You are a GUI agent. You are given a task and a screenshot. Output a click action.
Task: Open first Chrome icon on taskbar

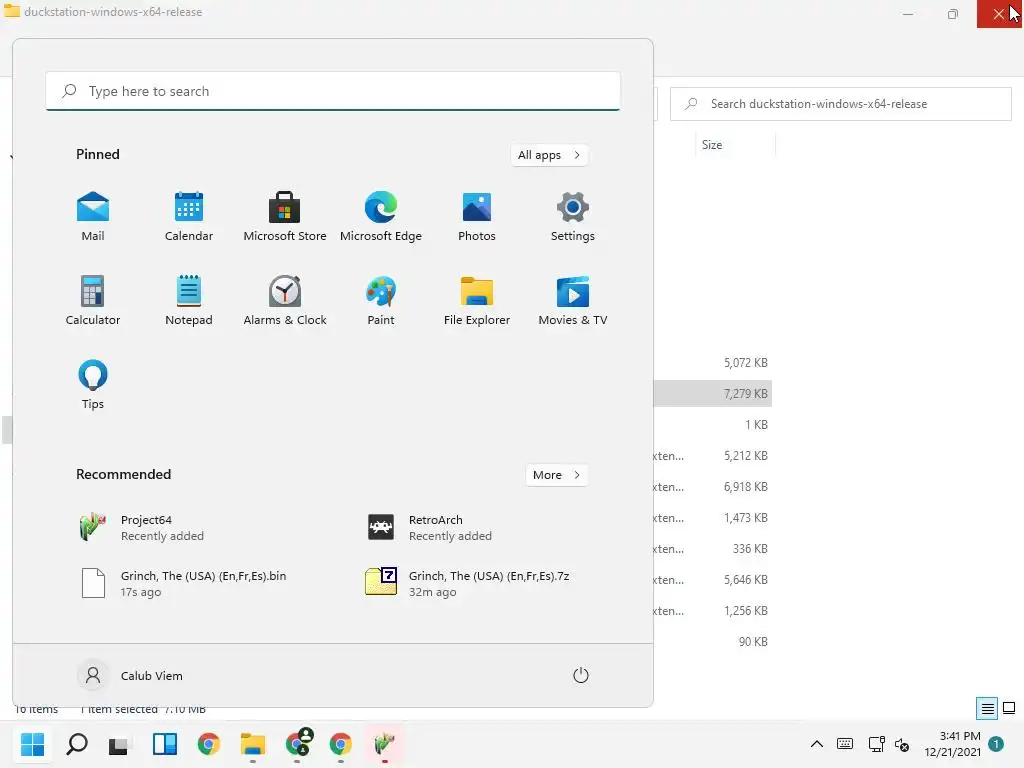[x=208, y=744]
